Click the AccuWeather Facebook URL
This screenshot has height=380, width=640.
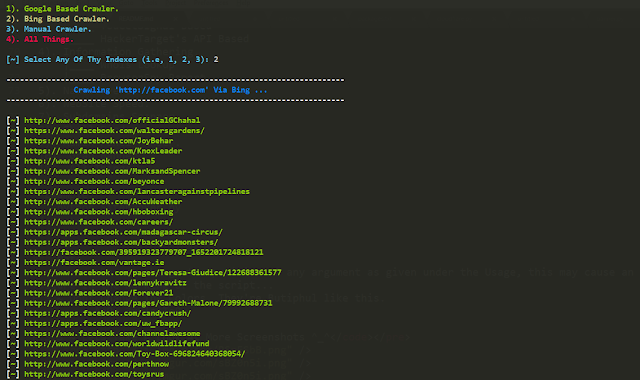tap(103, 202)
